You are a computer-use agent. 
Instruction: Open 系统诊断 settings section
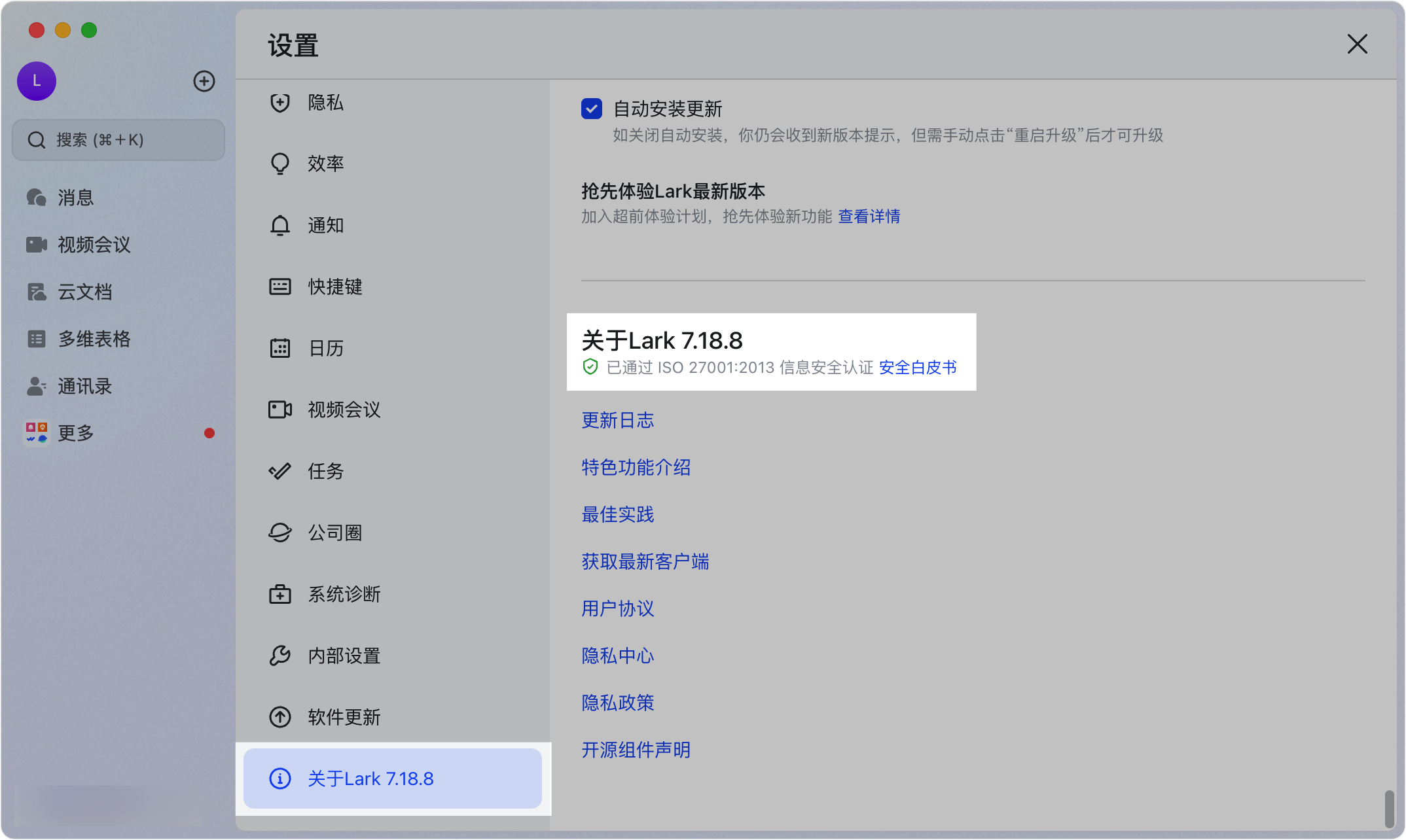tap(393, 594)
